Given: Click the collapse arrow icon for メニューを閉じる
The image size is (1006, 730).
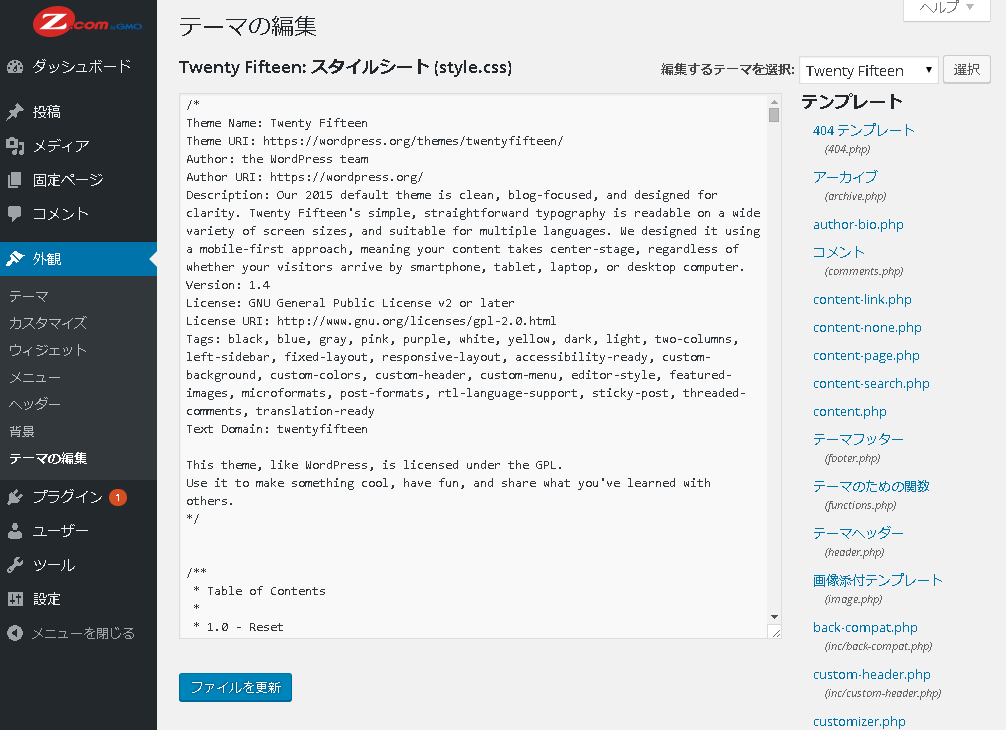Looking at the screenshot, I should pos(15,633).
